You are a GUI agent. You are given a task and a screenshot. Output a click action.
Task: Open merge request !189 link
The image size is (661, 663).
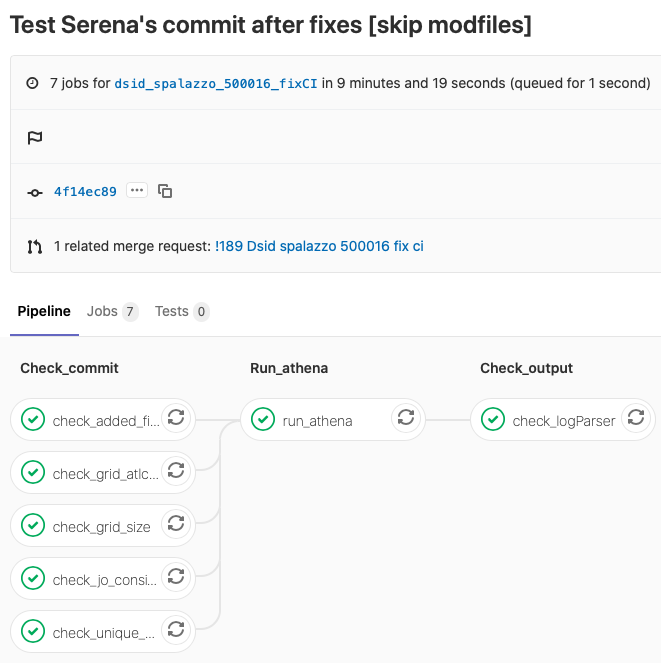click(319, 246)
